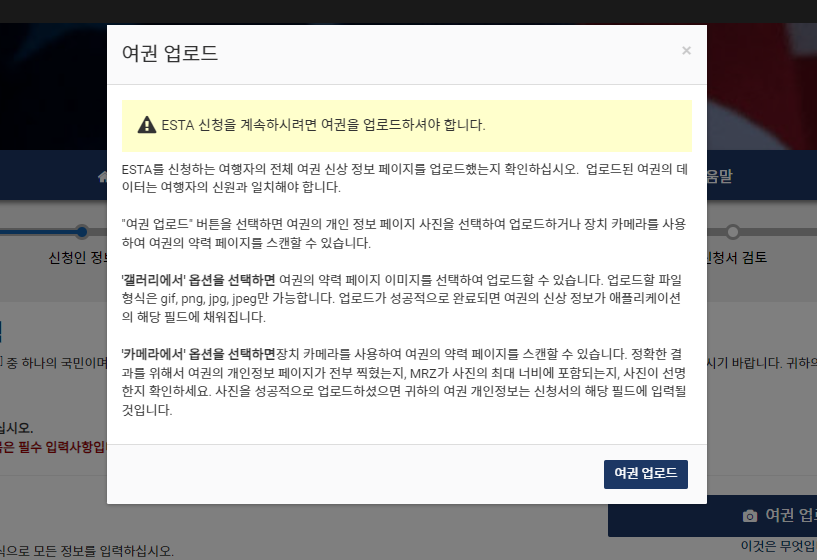Image resolution: width=817 pixels, height=560 pixels.
Task: Click the 신청서 검토 label in the background
Action: point(737,257)
